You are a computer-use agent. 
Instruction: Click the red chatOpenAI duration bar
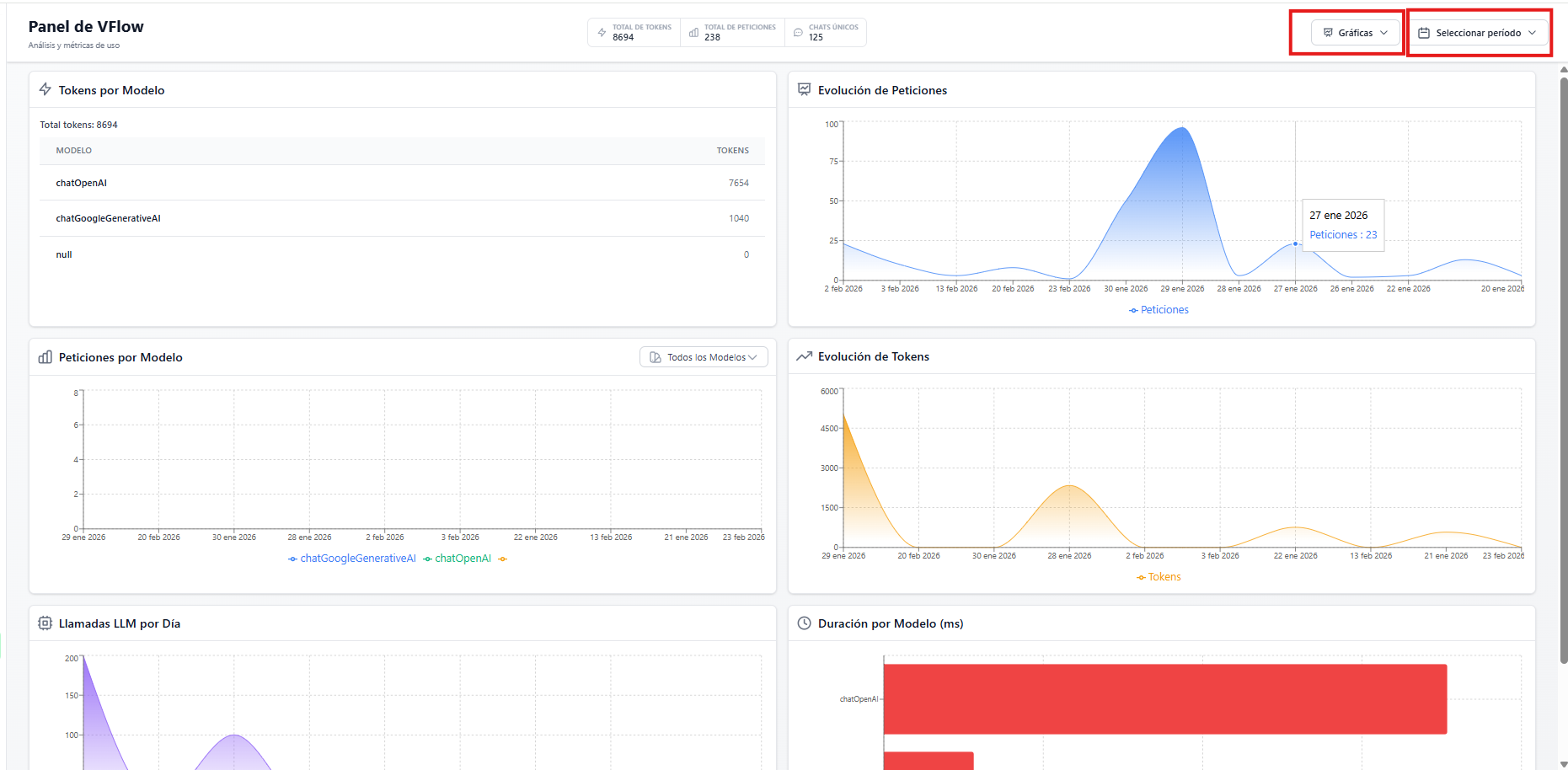tap(1164, 699)
